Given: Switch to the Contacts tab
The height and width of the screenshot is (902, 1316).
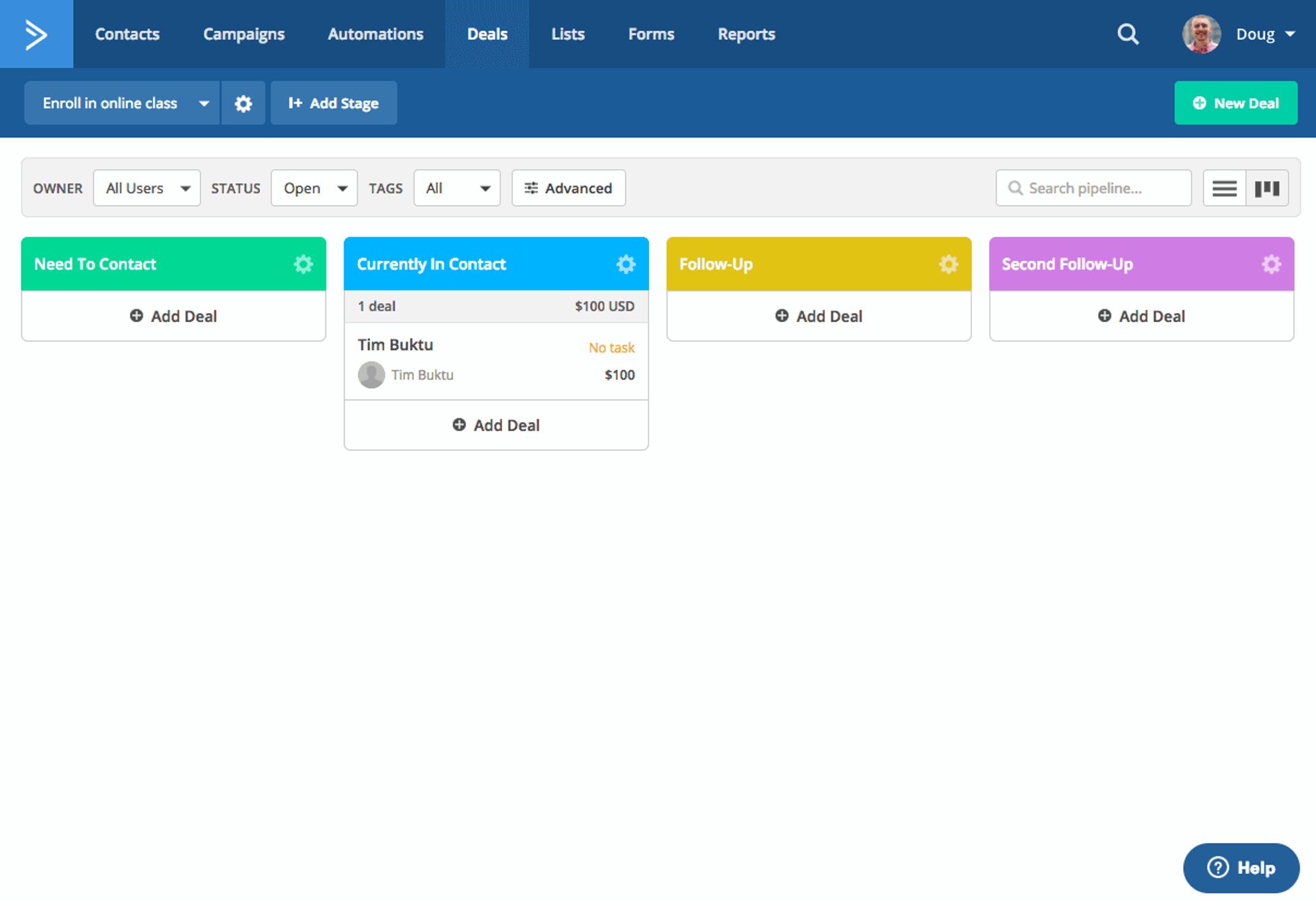Looking at the screenshot, I should tap(127, 34).
